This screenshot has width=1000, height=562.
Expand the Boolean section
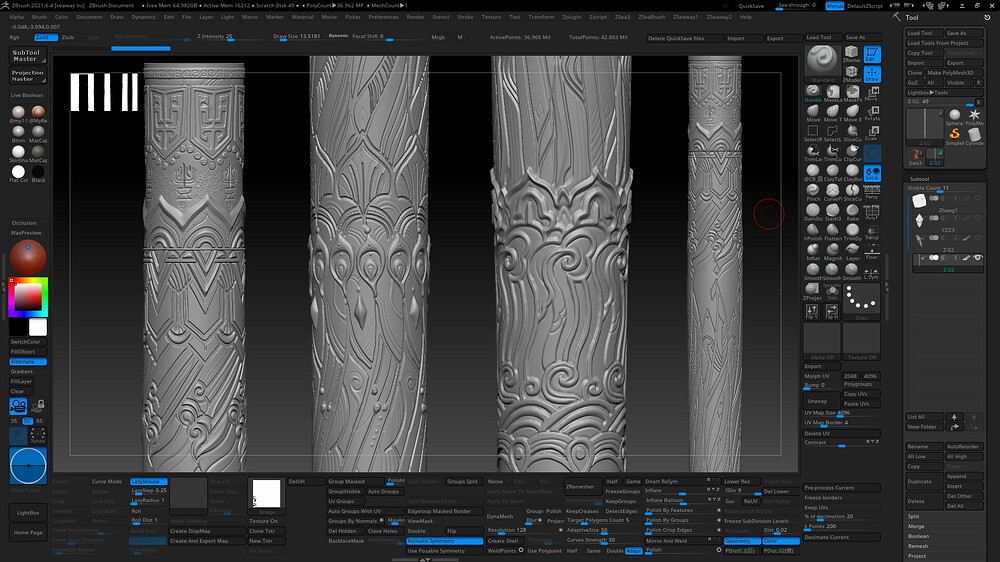coord(918,536)
